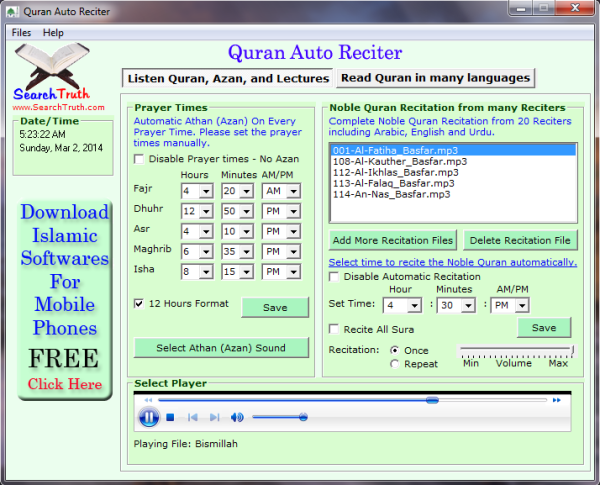Check the Recite All Sura box
The height and width of the screenshot is (485, 600).
point(334,329)
